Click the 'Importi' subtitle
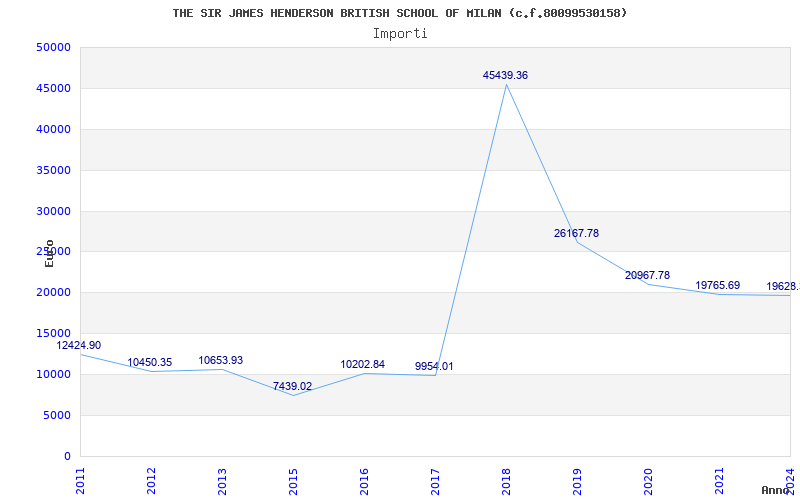The width and height of the screenshot is (800, 500). pos(400,34)
